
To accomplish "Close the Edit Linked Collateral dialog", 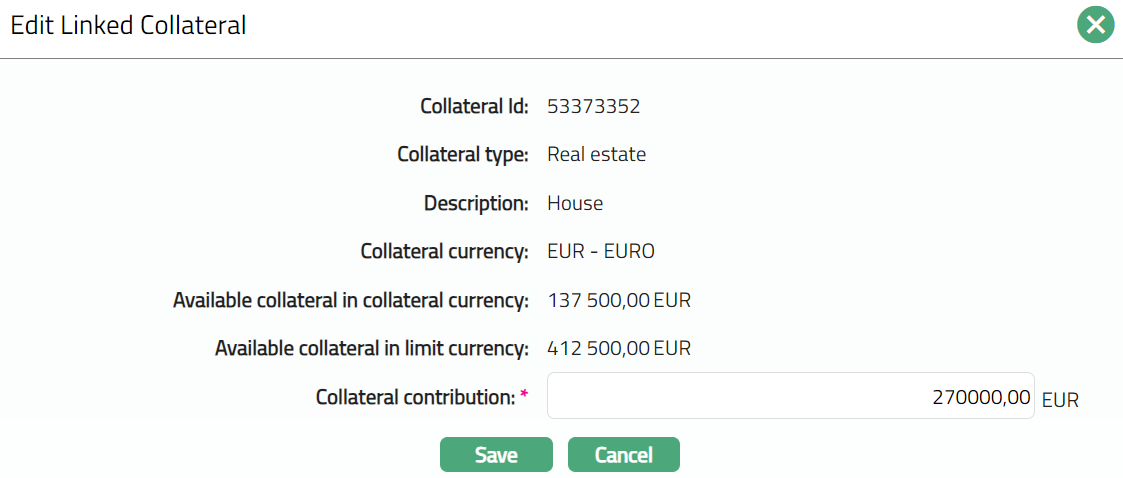I will pos(1095,25).
